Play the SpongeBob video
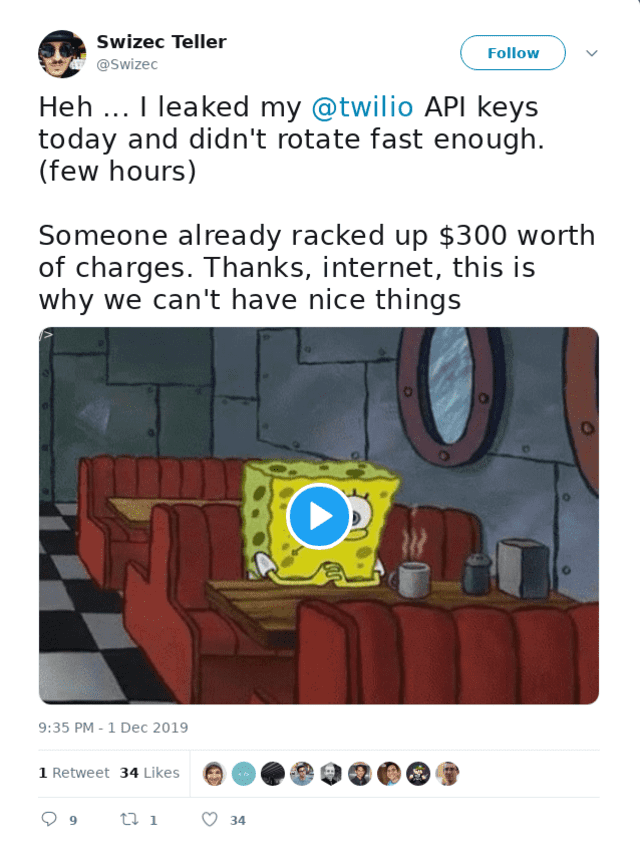 319,516
